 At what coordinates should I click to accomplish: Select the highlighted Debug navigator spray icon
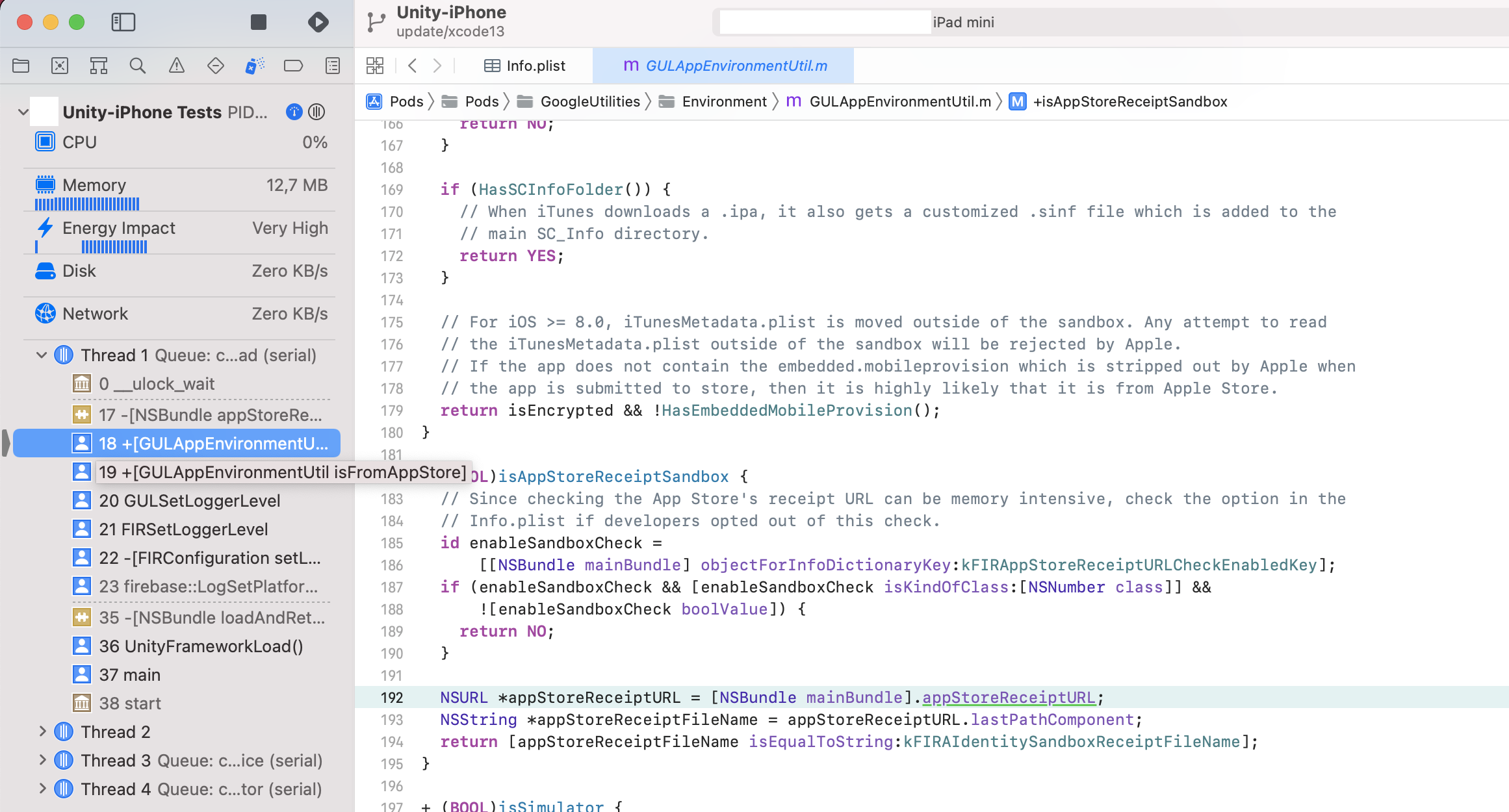[x=255, y=66]
